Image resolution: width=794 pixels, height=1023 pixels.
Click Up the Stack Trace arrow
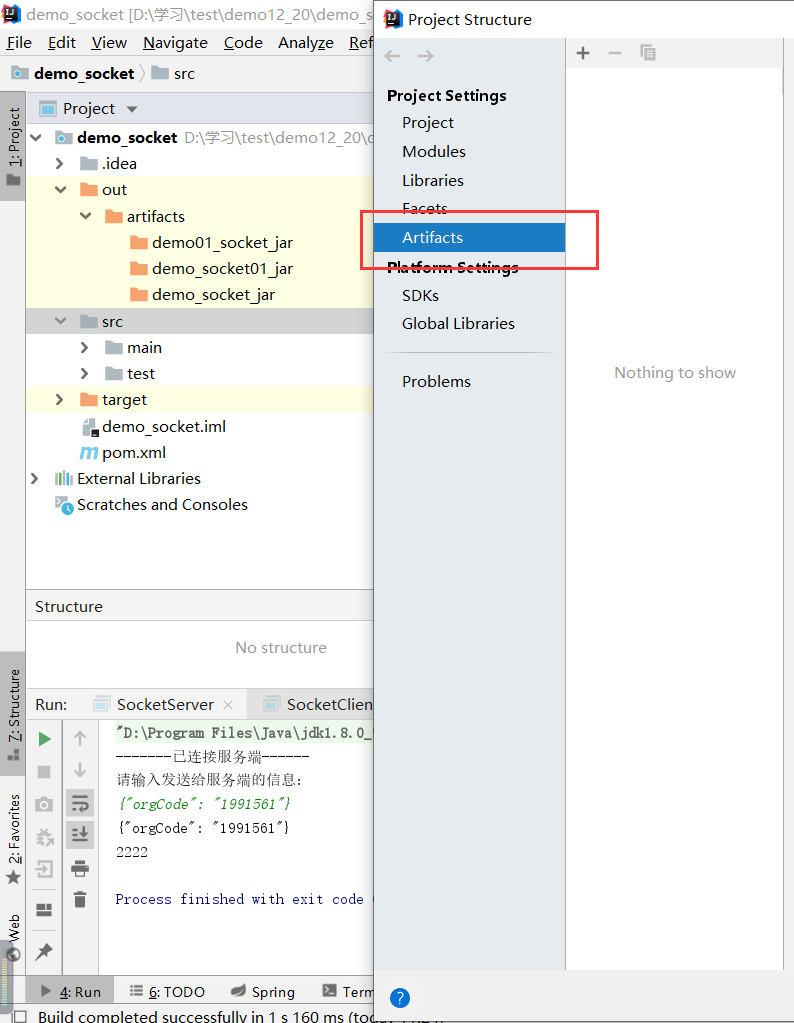tap(80, 738)
